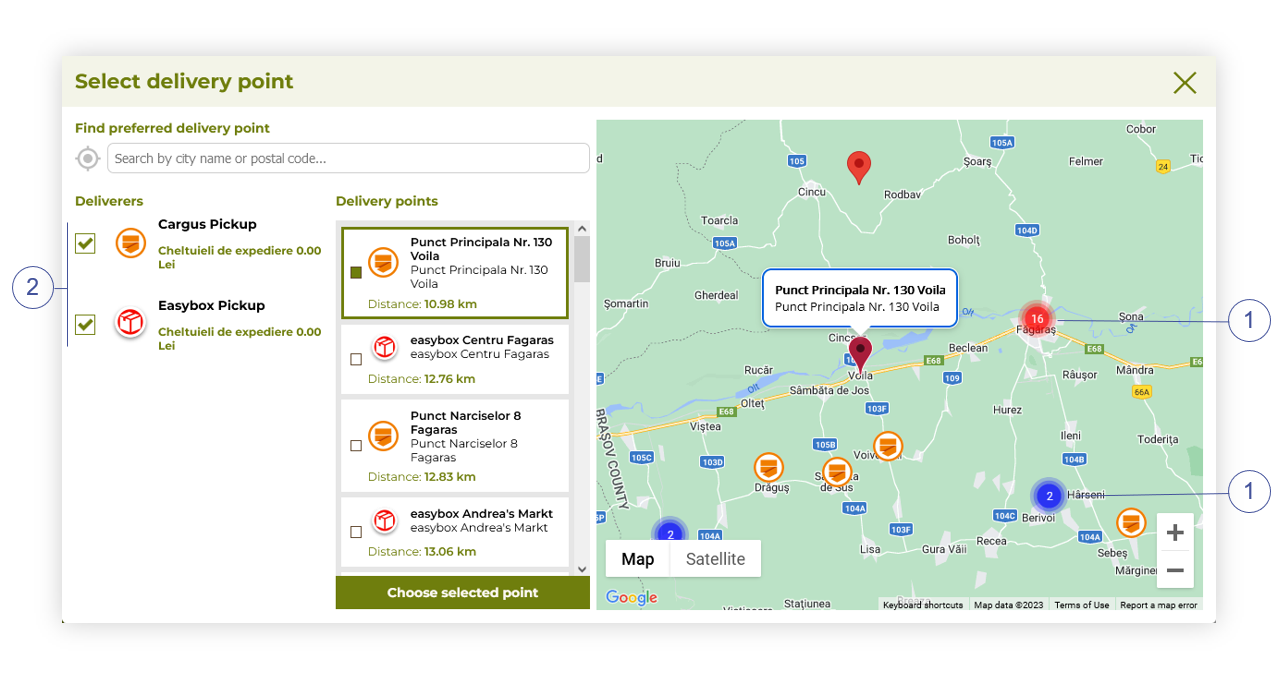Zoom in on the map
The image size is (1283, 673).
click(x=1175, y=532)
